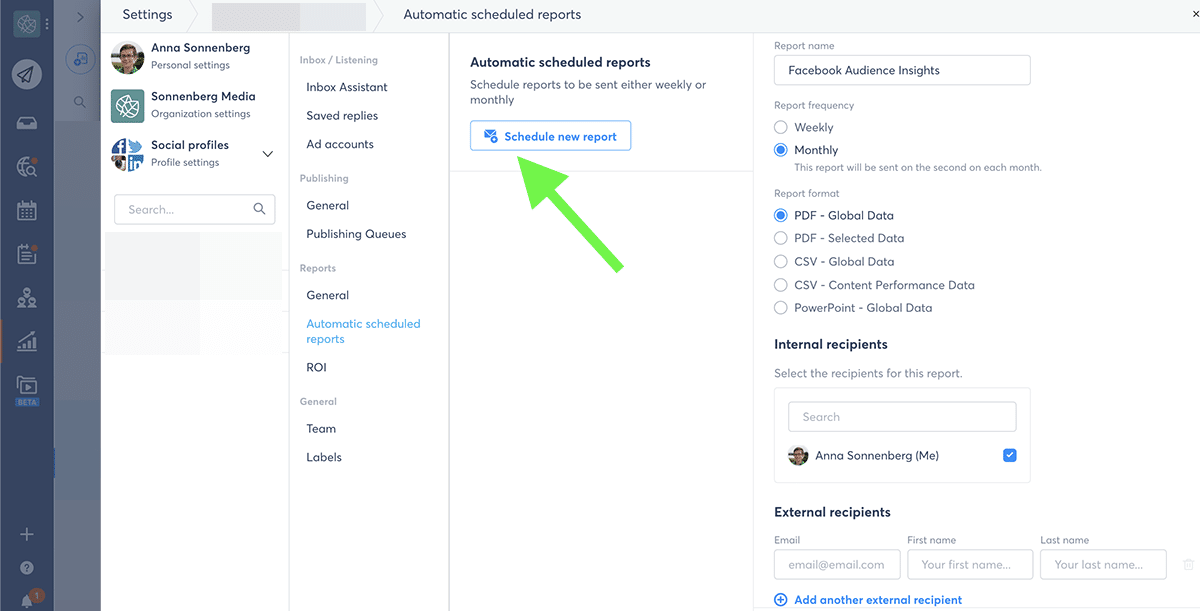
Task: Click the paper plane publish icon
Action: (x=27, y=75)
